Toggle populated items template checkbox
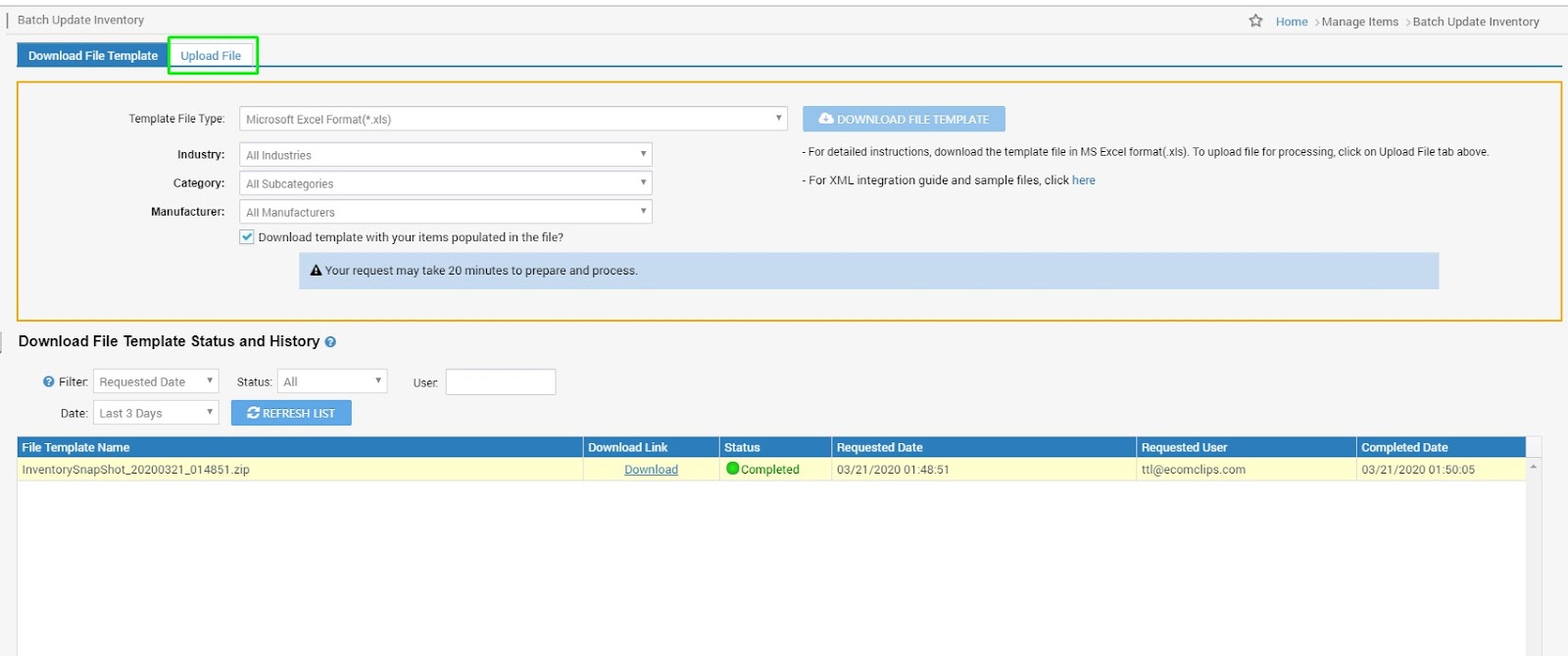Screen dimensions: 1568x656 (x=247, y=237)
